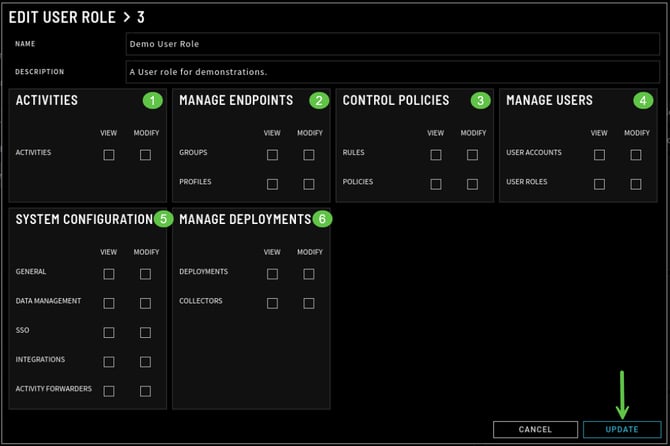Image resolution: width=670 pixels, height=446 pixels.
Task: Check the Activities View checkbox
Action: click(109, 155)
